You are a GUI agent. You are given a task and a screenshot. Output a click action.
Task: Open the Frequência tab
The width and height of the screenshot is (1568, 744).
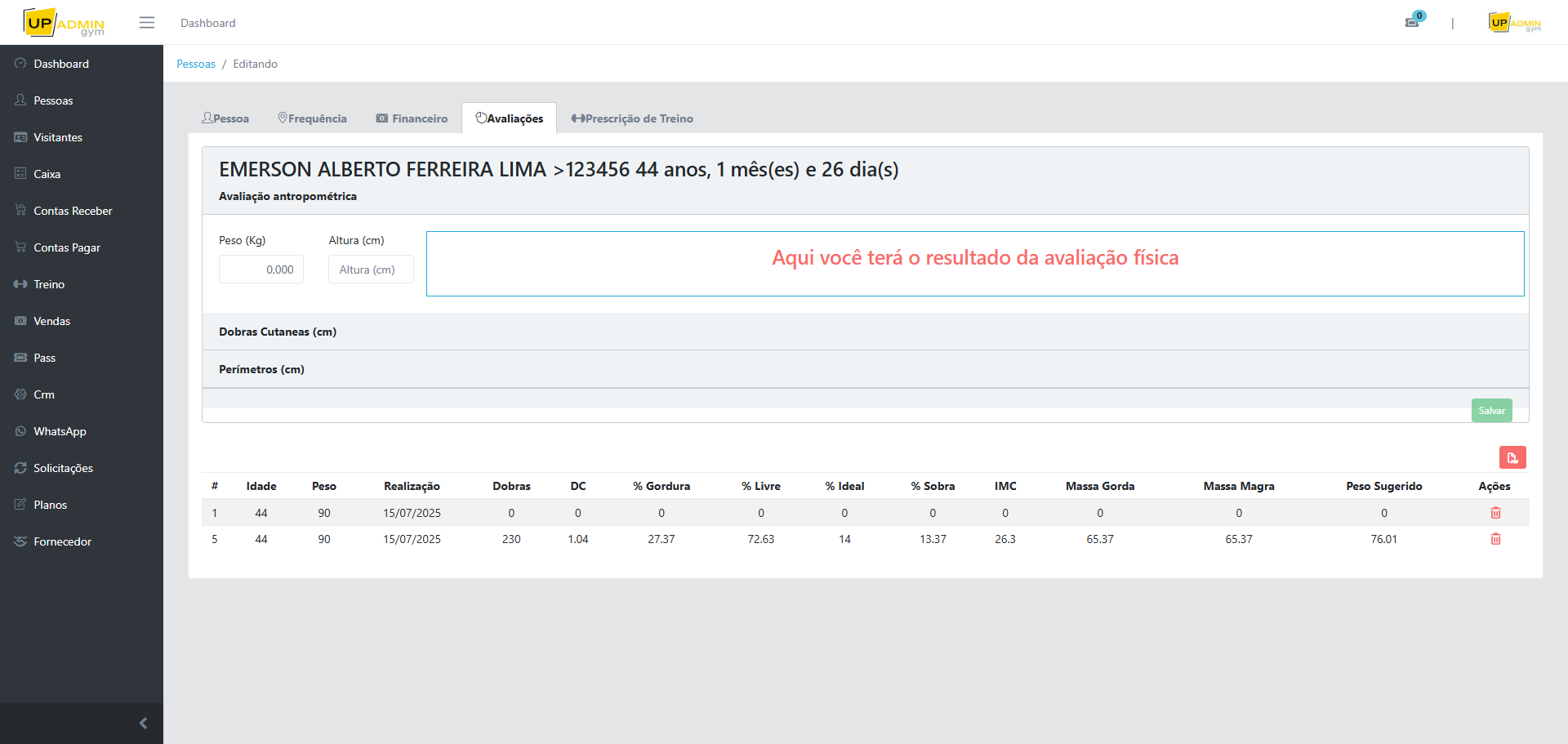(x=312, y=118)
